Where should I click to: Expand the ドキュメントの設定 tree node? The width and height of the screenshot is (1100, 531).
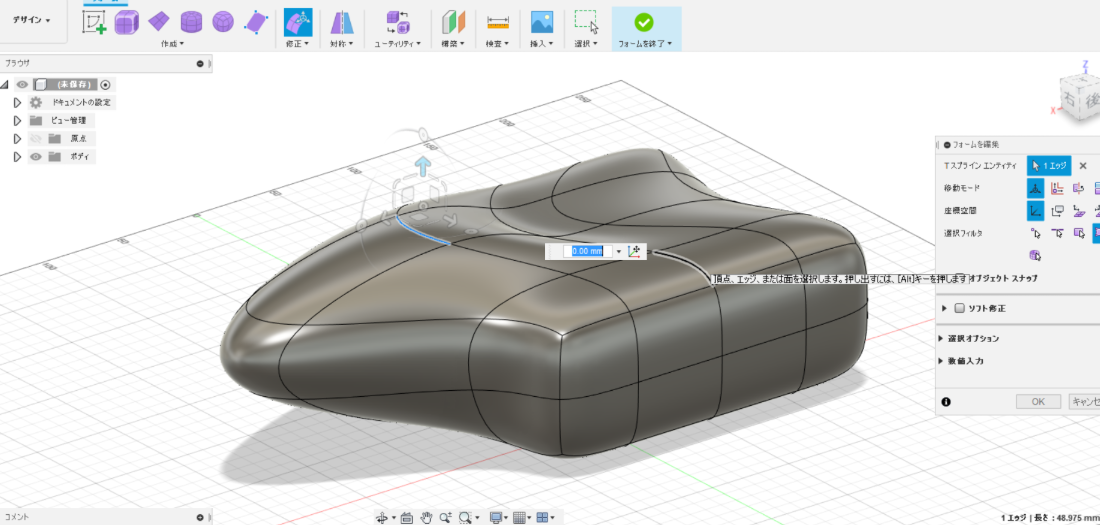tap(17, 102)
